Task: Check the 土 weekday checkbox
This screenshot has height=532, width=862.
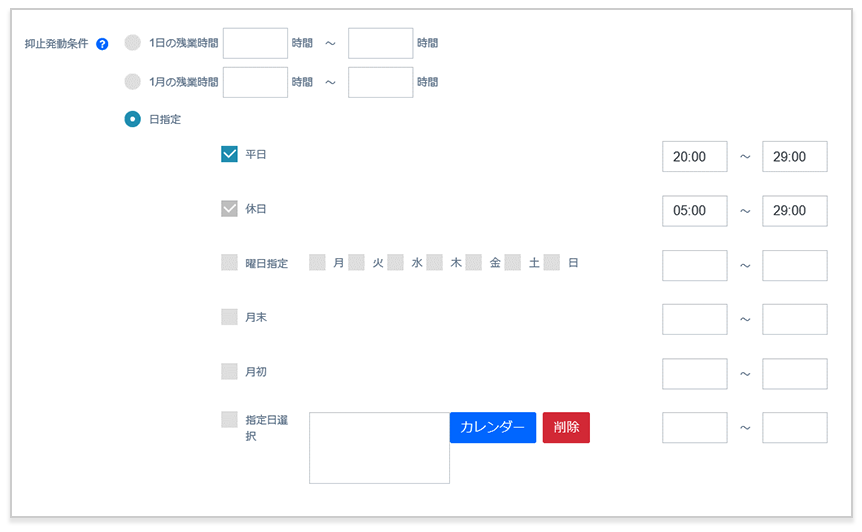Action: (x=512, y=263)
